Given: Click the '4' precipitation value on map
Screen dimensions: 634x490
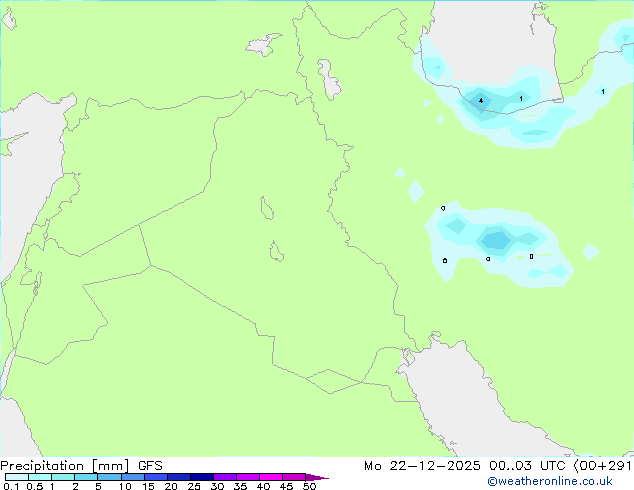Looking at the screenshot, I should 481,100.
